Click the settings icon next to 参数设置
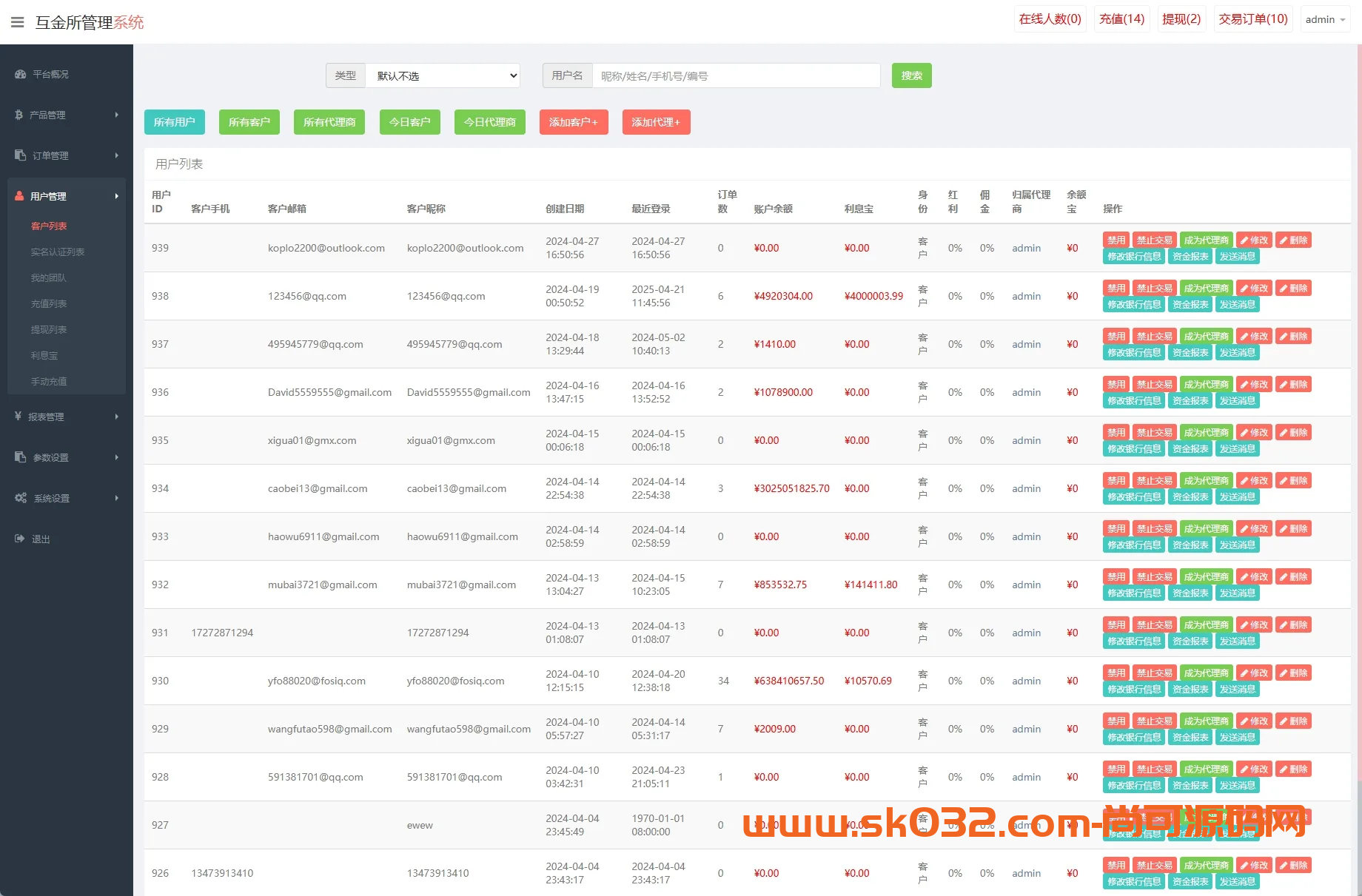Screen dimensions: 1362x896 click(19, 457)
